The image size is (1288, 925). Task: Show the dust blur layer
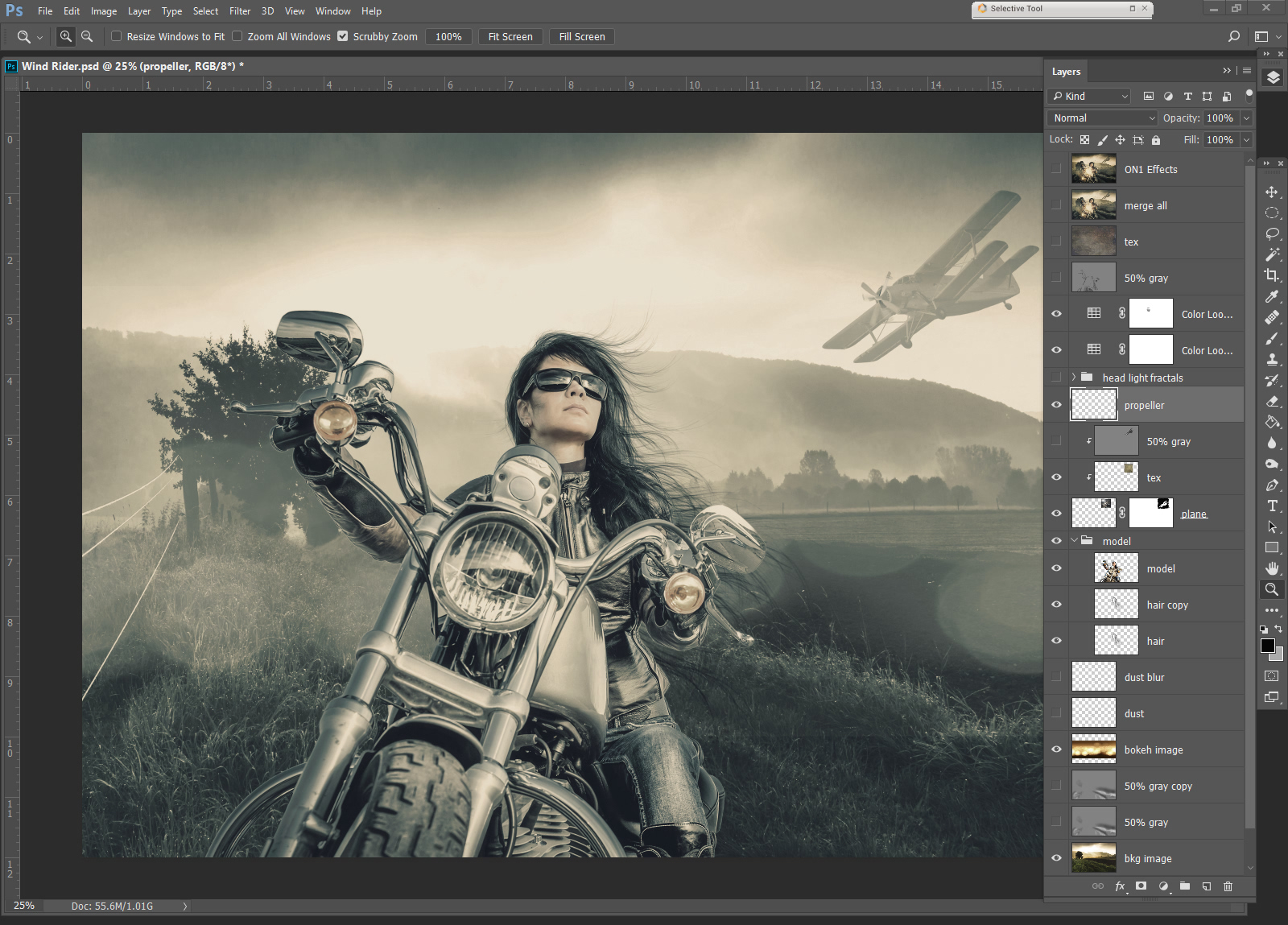tap(1056, 677)
